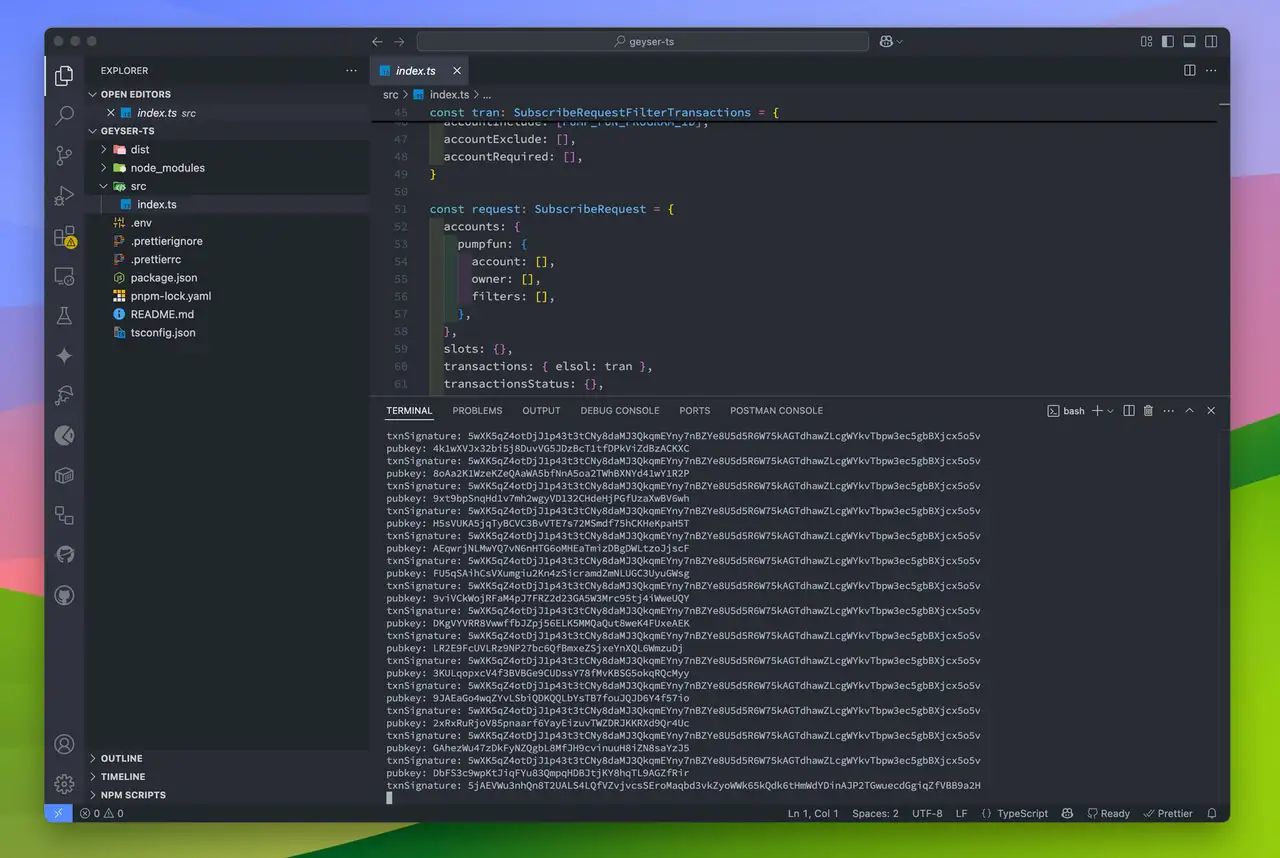Create a new terminal with the plus icon

[x=1097, y=410]
